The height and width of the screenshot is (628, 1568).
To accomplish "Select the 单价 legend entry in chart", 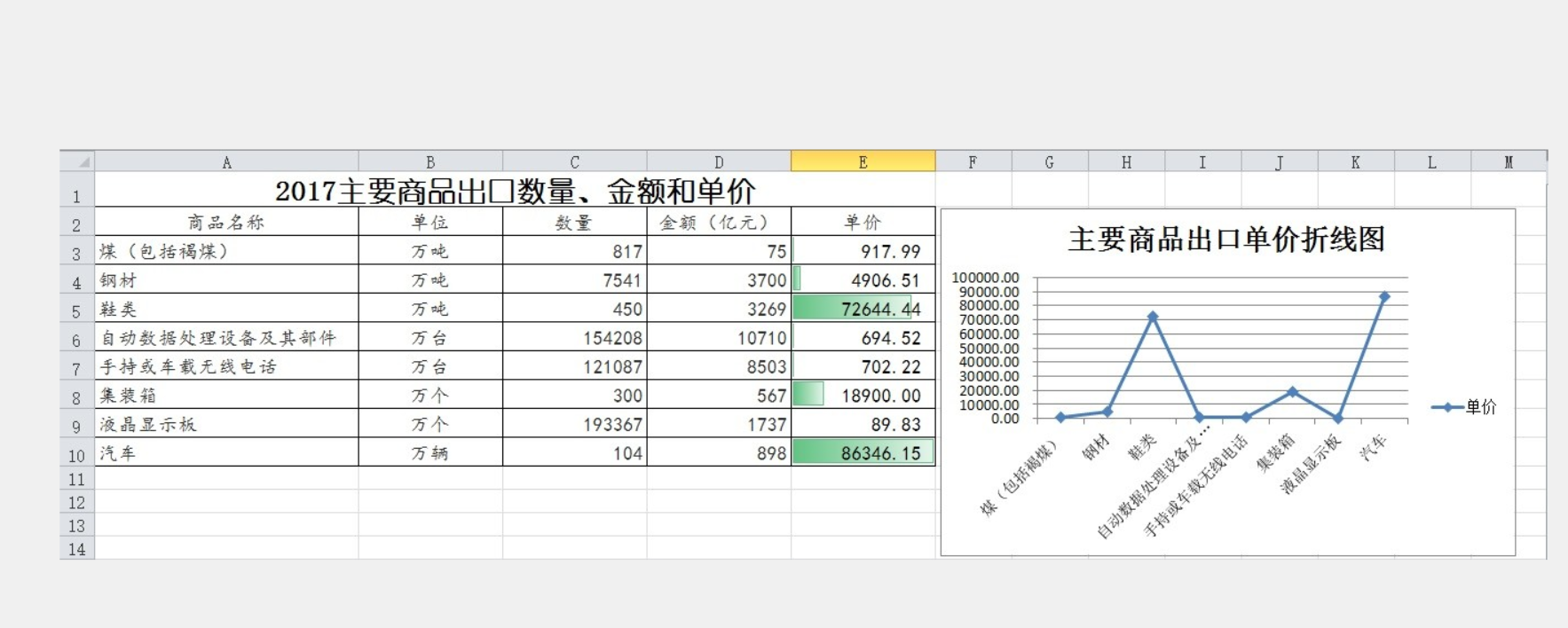I will (1464, 407).
